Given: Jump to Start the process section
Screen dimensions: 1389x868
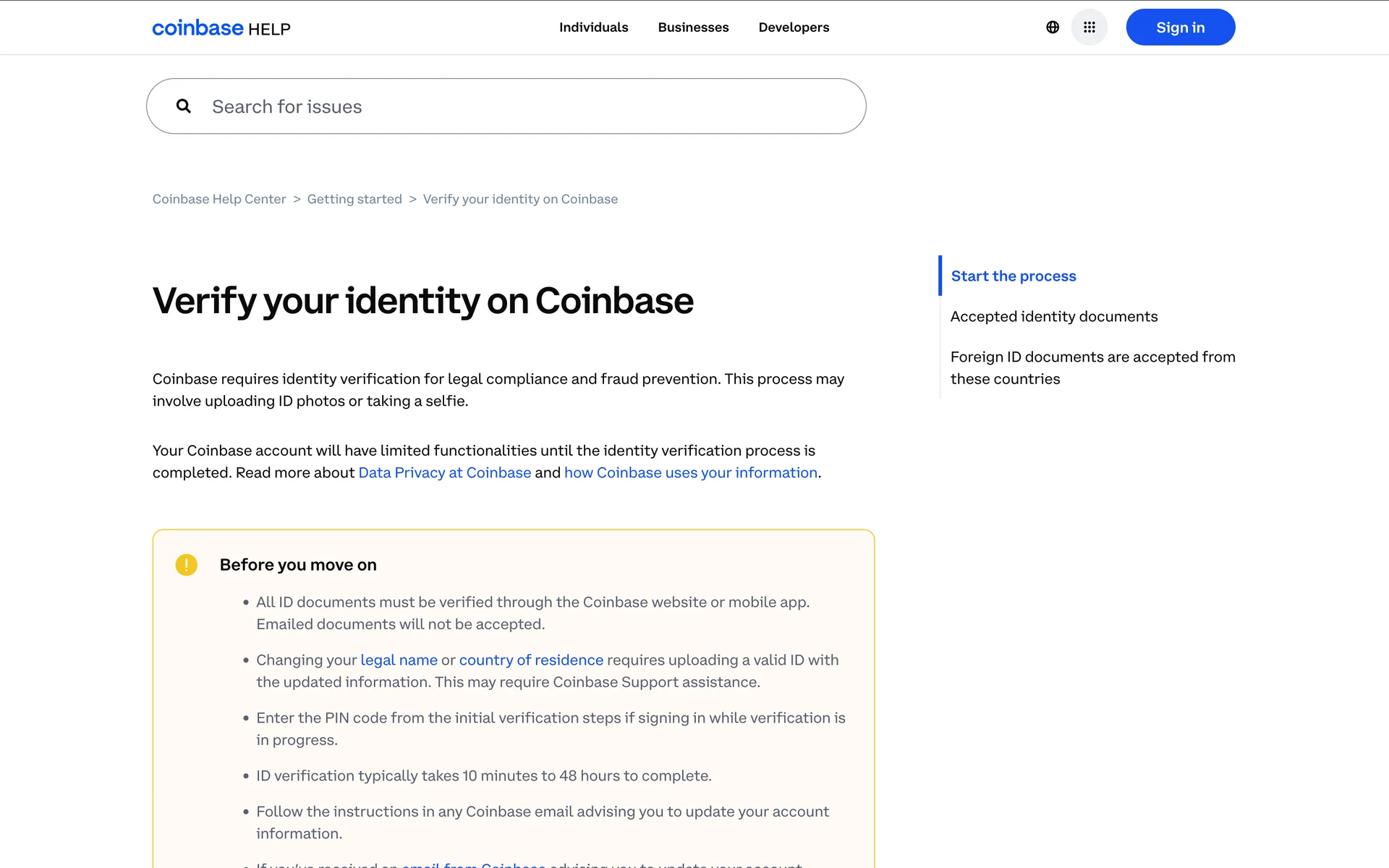Looking at the screenshot, I should (x=1014, y=276).
